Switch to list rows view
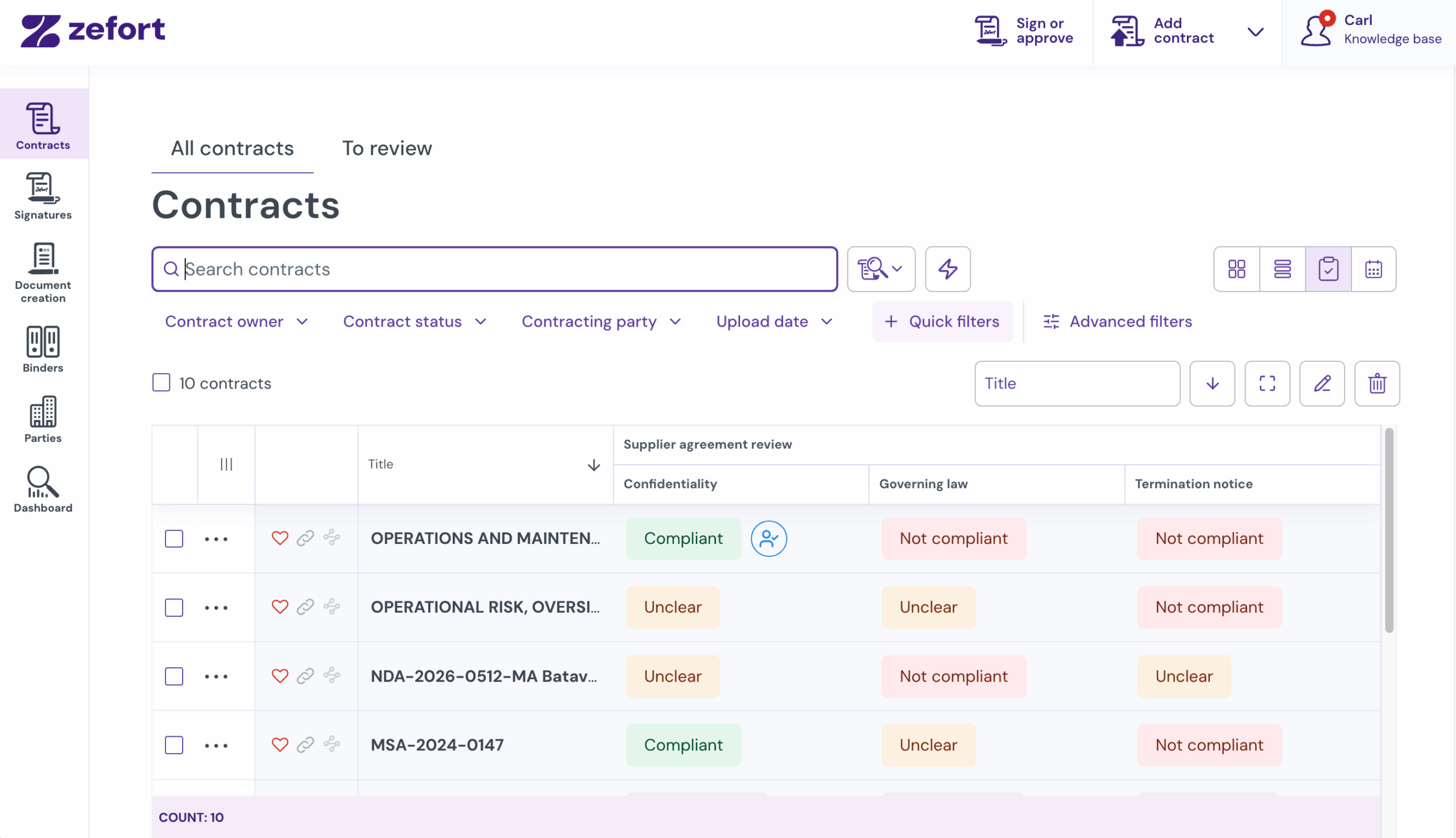 pyautogui.click(x=1283, y=269)
